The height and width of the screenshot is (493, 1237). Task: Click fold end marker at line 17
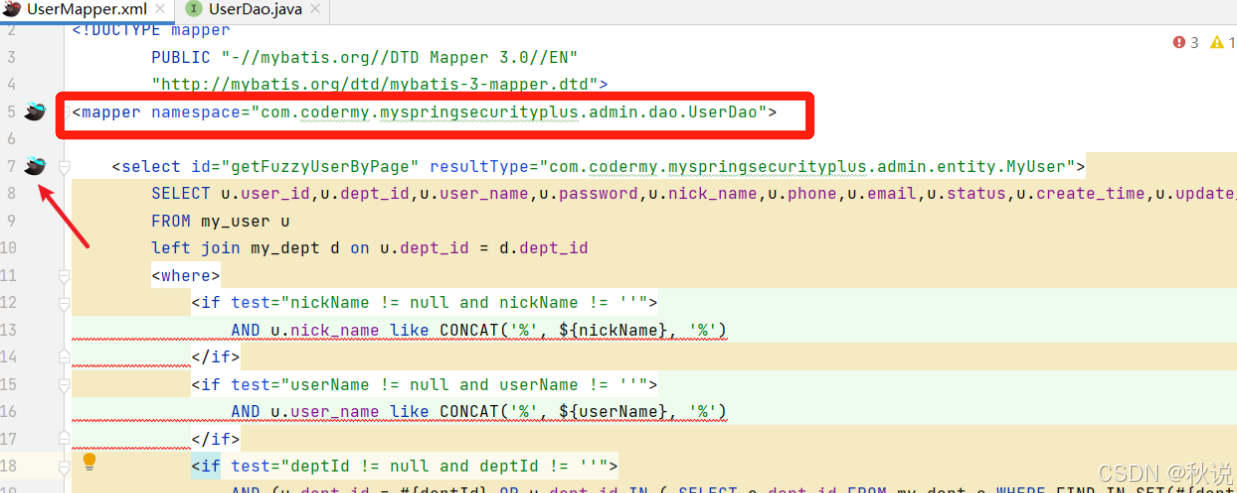(x=64, y=438)
